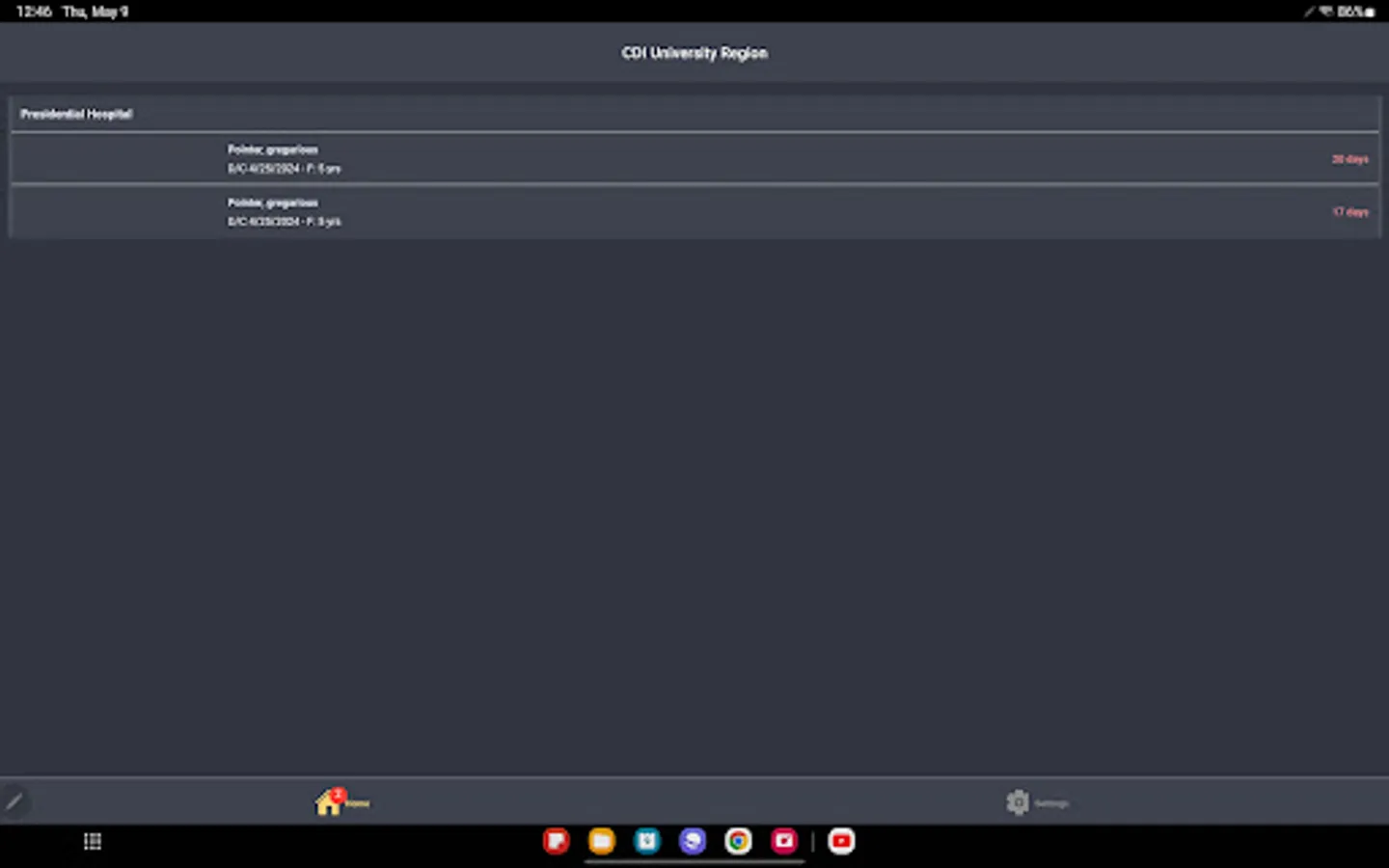The width and height of the screenshot is (1389, 868).
Task: Launch the red notes app in the dock
Action: (x=557, y=841)
